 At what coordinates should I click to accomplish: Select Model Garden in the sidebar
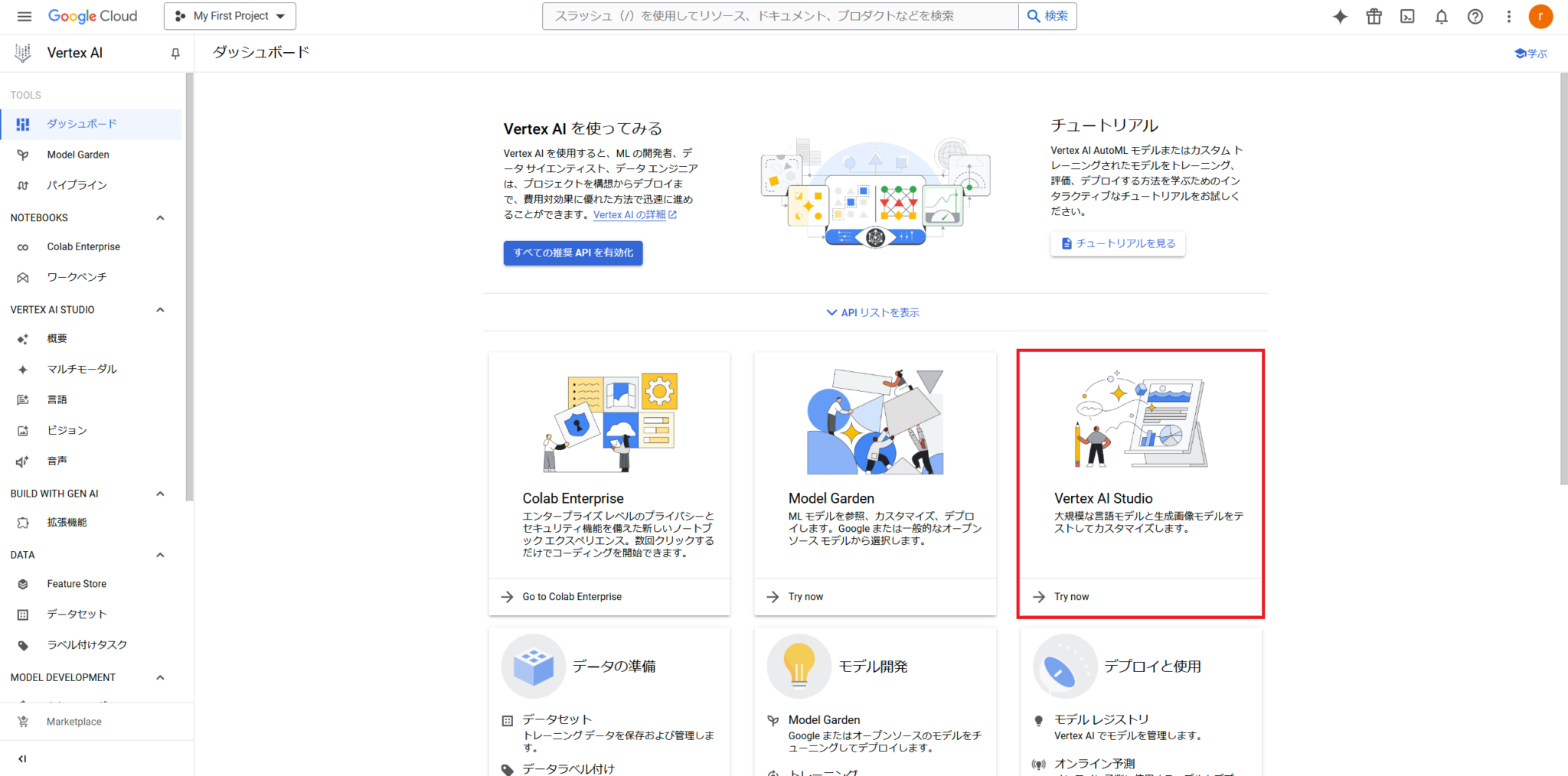(78, 155)
